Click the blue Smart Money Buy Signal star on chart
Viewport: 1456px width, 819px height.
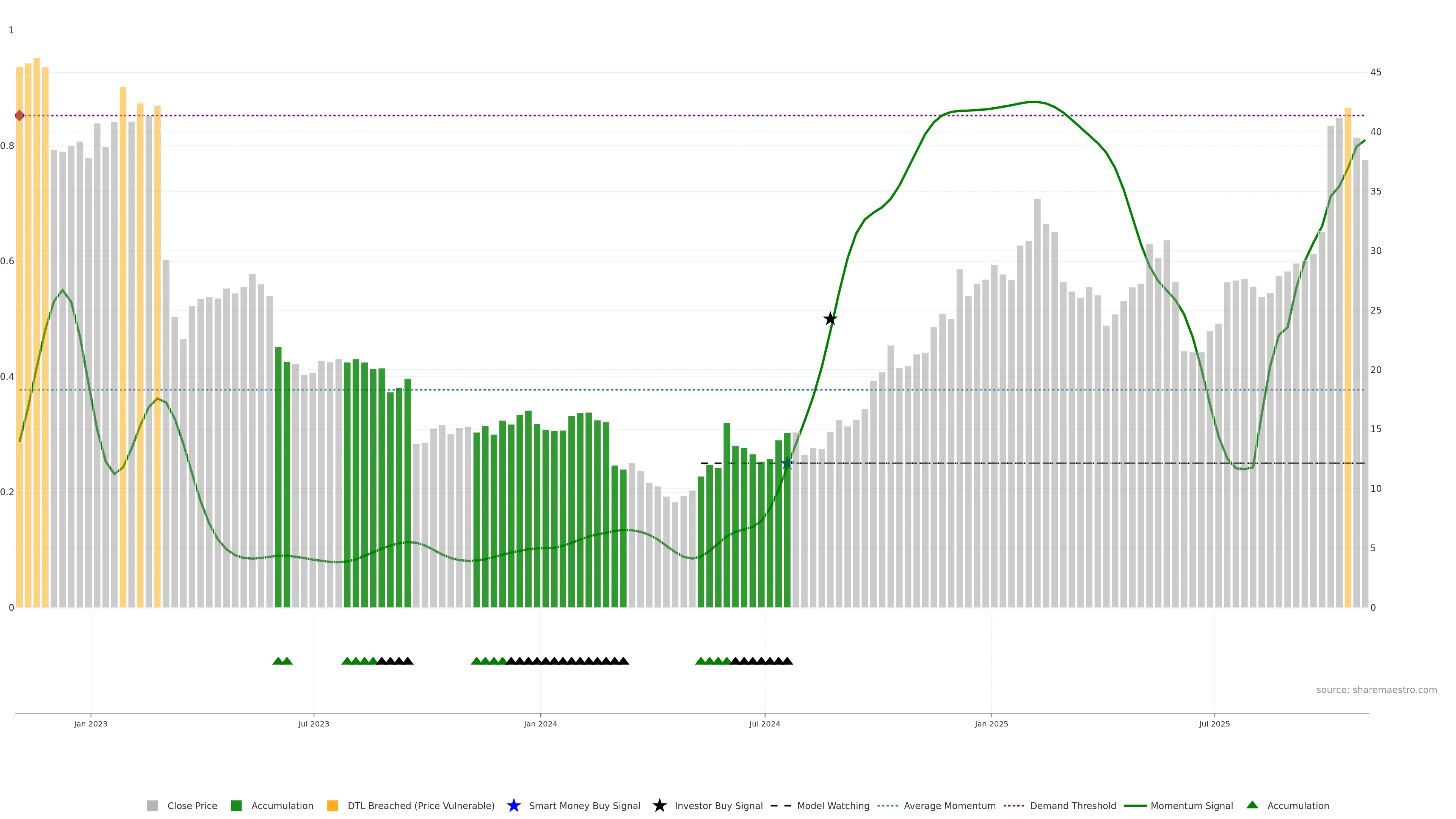tap(788, 463)
